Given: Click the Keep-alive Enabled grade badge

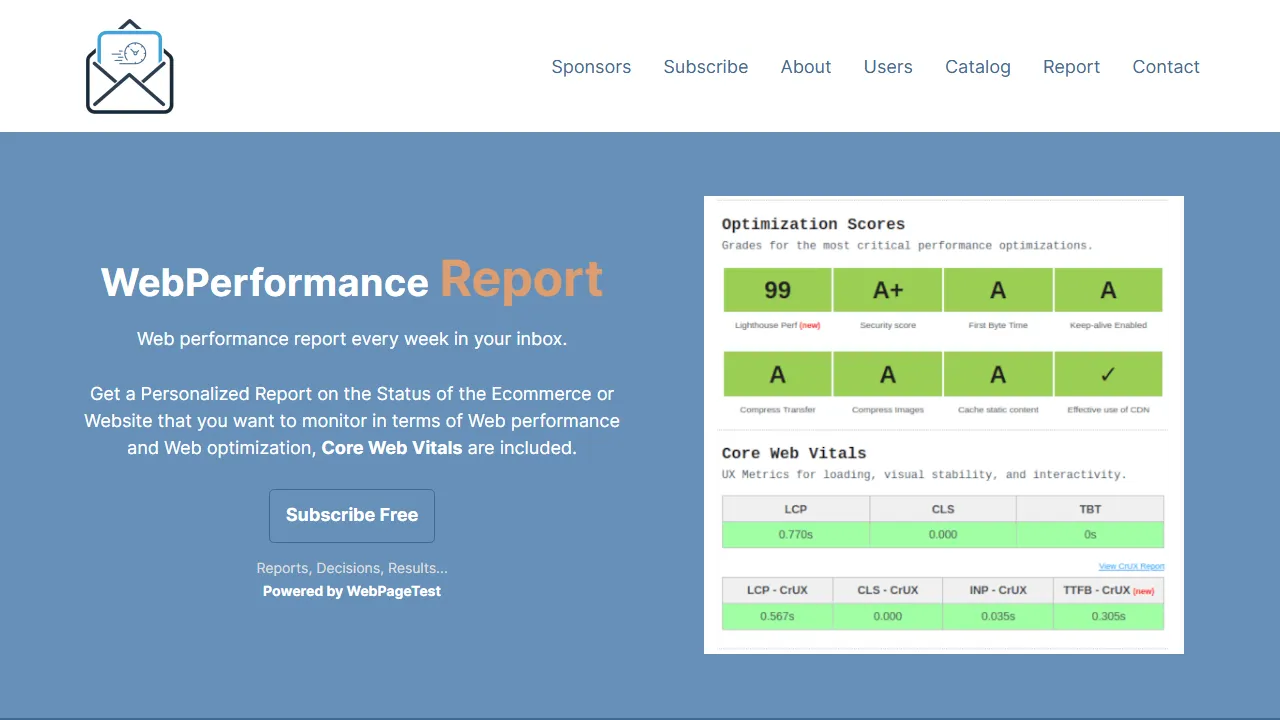Looking at the screenshot, I should [1108, 289].
